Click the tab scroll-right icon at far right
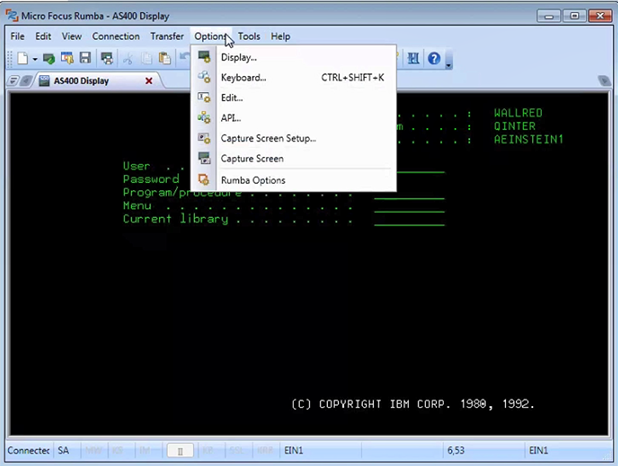The width and height of the screenshot is (618, 466). pos(604,80)
